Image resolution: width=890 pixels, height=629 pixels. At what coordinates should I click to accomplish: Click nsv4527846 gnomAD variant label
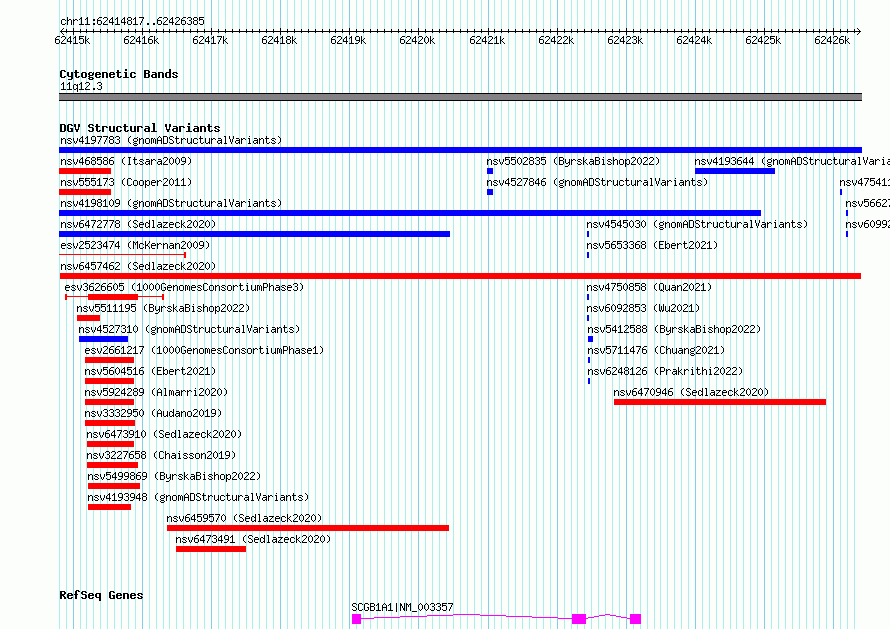(x=597, y=182)
